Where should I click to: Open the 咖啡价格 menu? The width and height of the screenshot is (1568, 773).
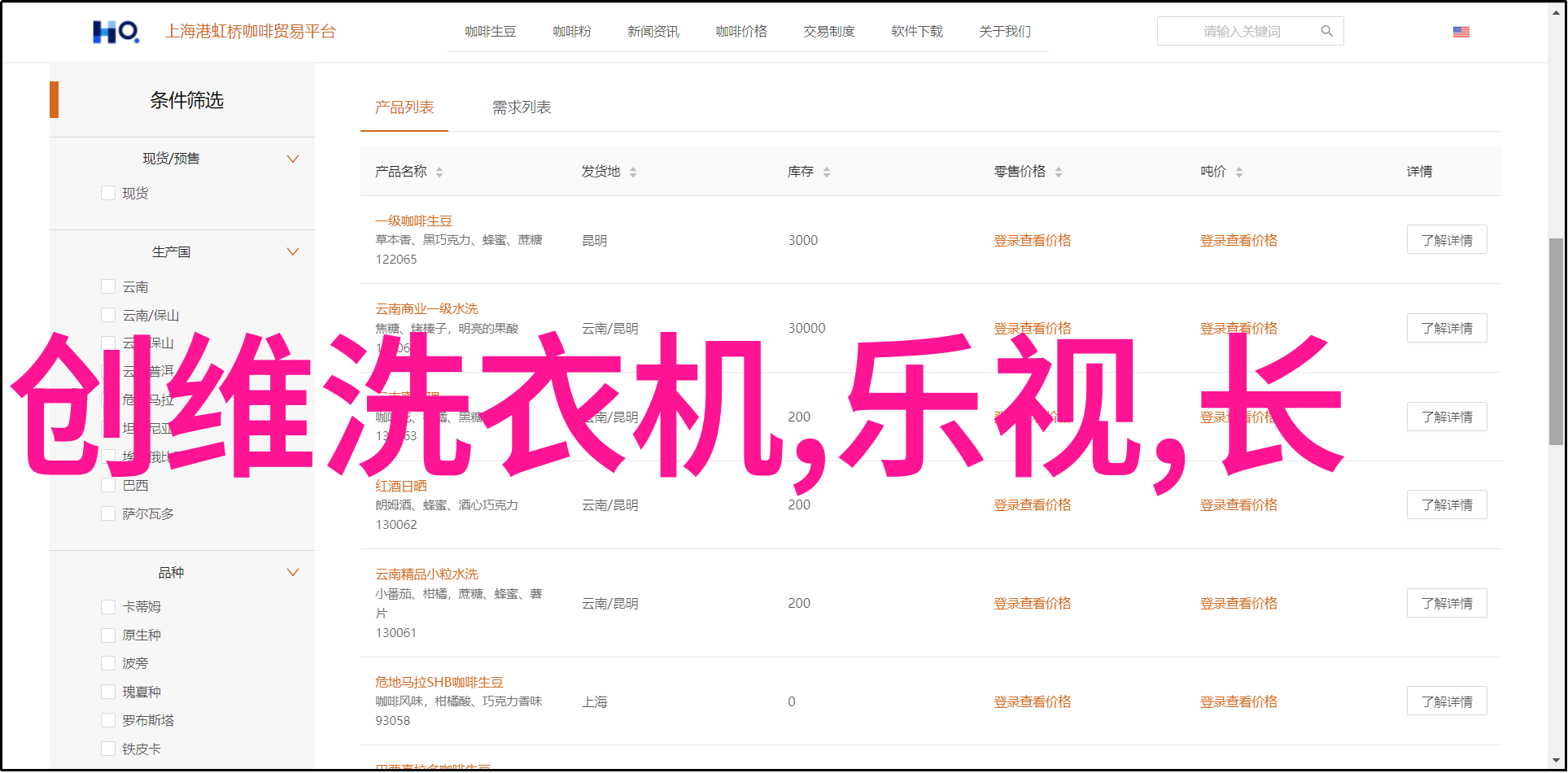[x=741, y=32]
